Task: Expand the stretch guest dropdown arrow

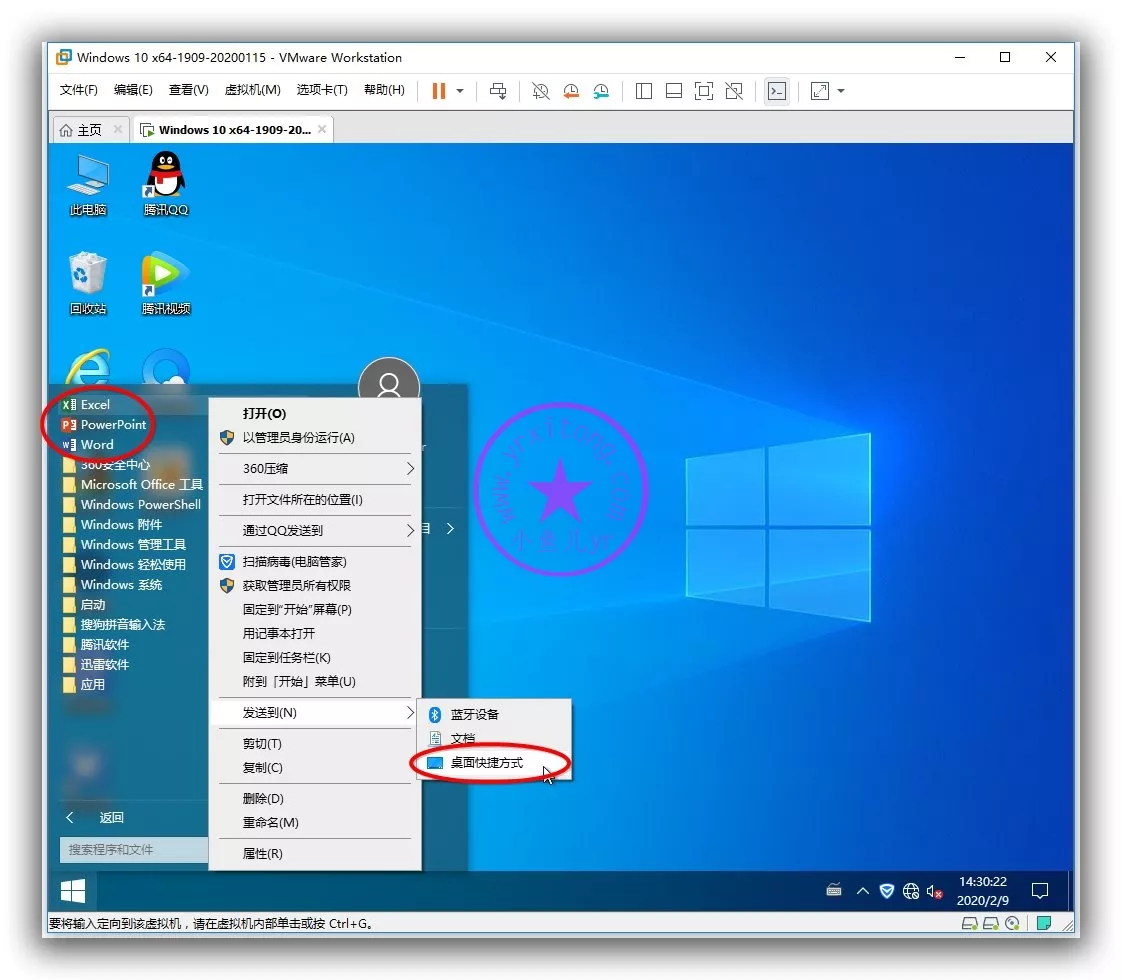Action: click(841, 91)
